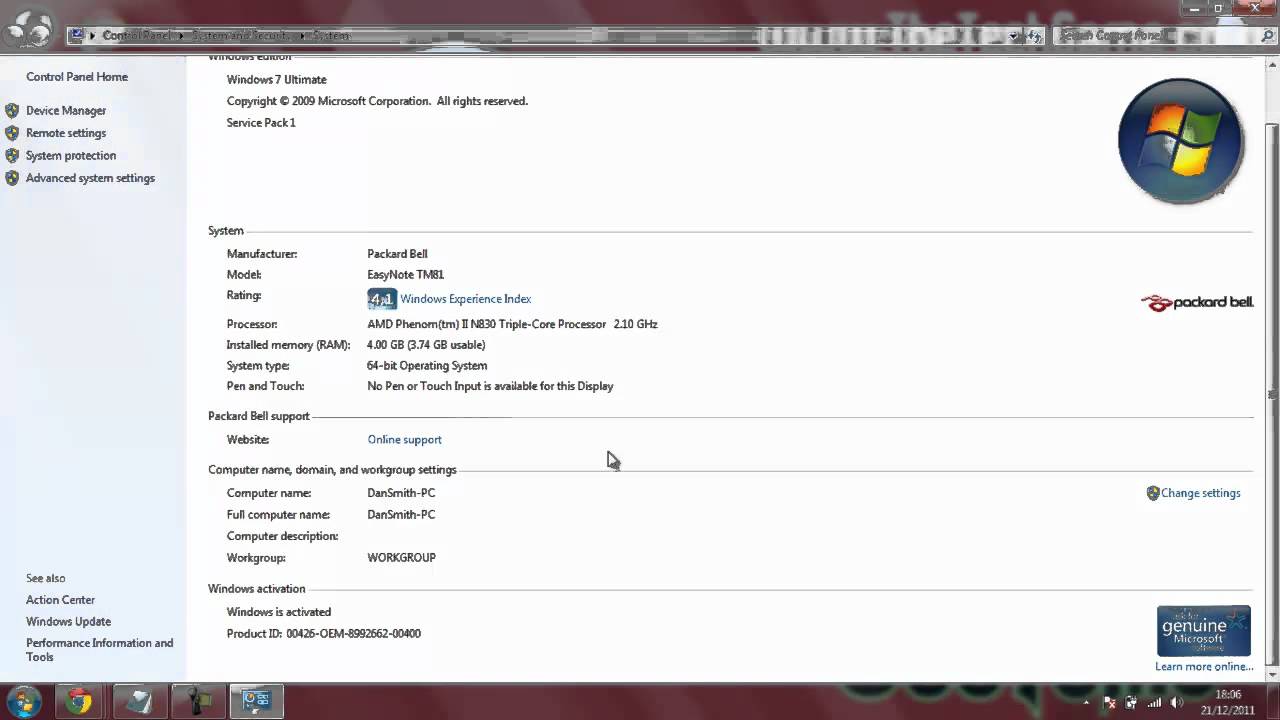
Task: Click Control Panel in the address breadcrumb
Action: [136, 36]
